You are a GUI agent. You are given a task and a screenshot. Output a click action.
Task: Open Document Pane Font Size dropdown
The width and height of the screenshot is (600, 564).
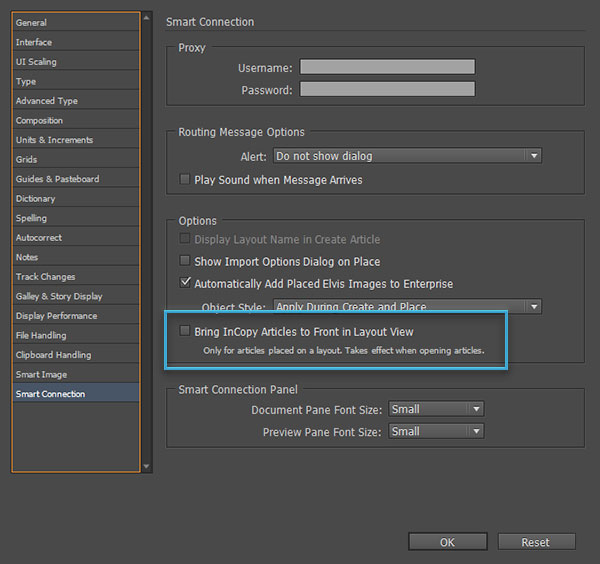(436, 409)
